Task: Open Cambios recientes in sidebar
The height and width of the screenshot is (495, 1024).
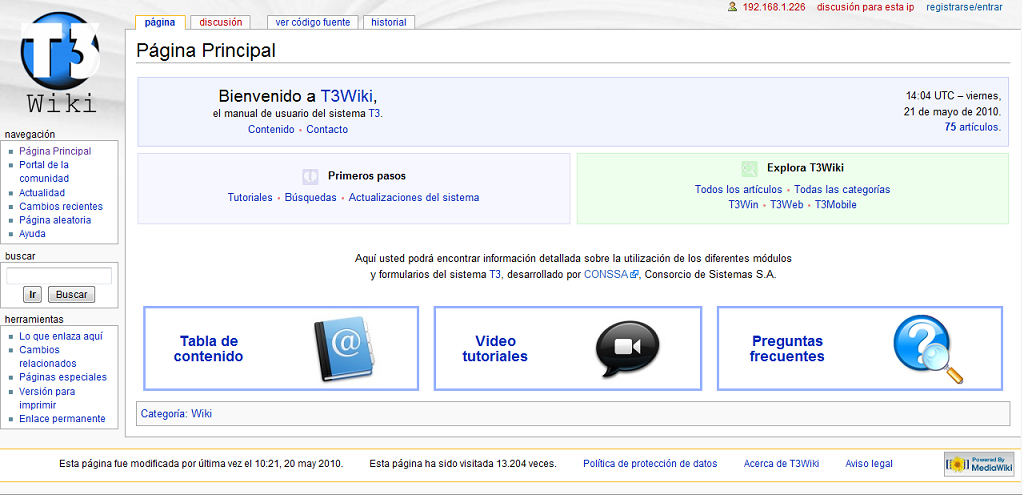Action: point(61,206)
